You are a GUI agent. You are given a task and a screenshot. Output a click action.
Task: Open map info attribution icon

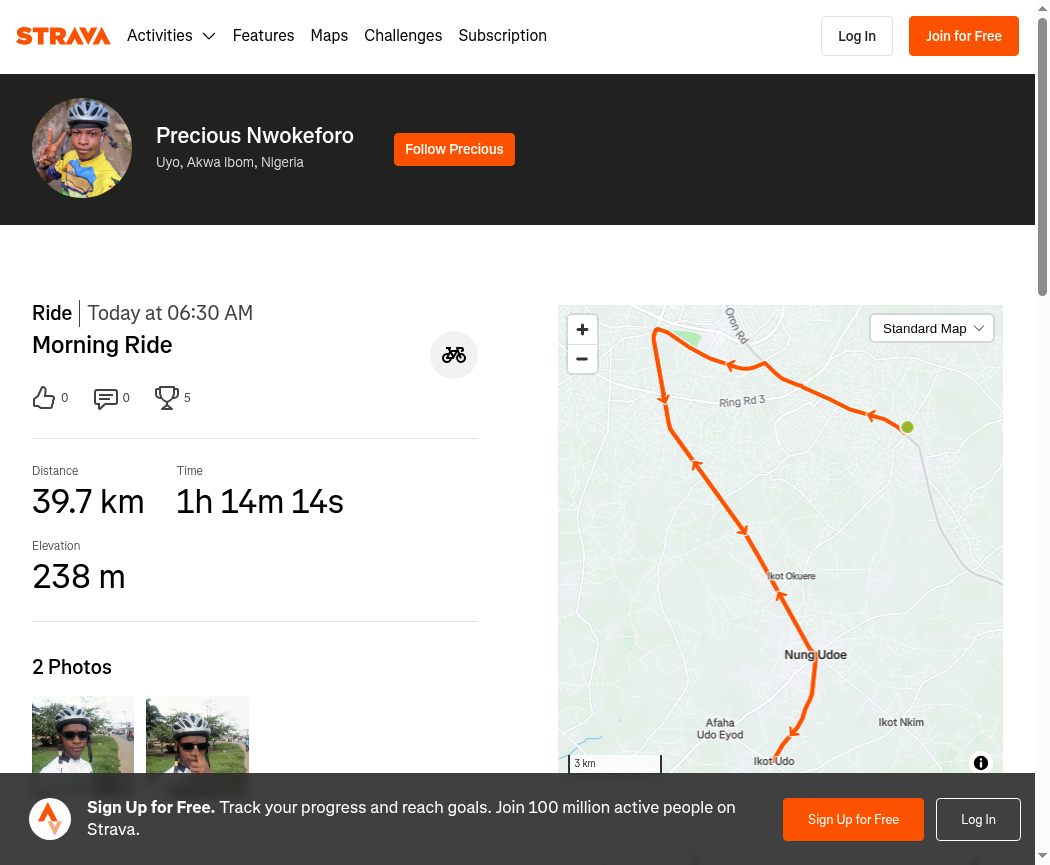tap(981, 763)
